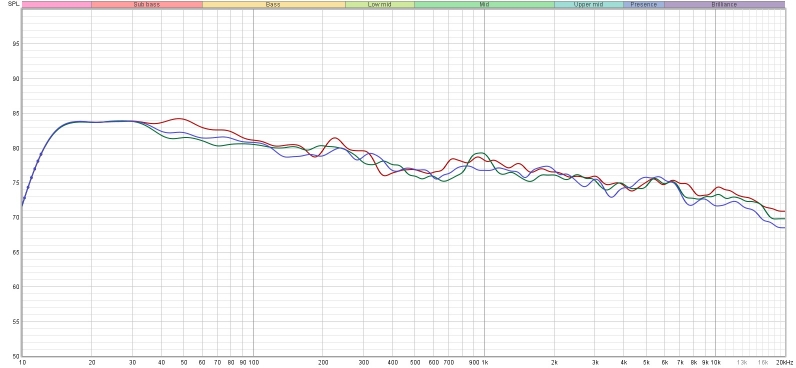Select the Upper mid band header
Image resolution: width=796 pixels, height=368 pixels.
pyautogui.click(x=588, y=5)
